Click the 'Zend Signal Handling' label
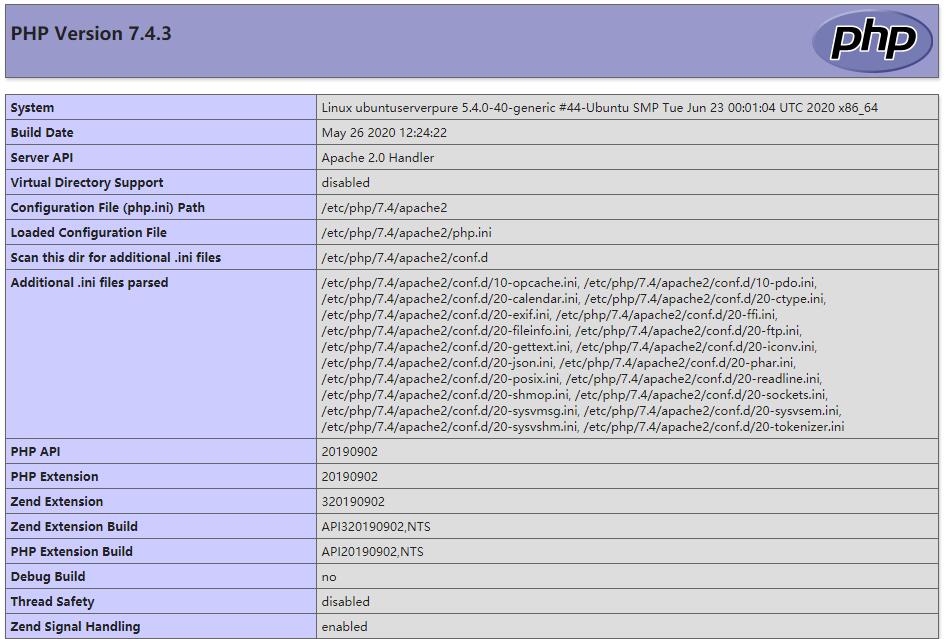Image resolution: width=947 pixels, height=639 pixels. coord(75,627)
